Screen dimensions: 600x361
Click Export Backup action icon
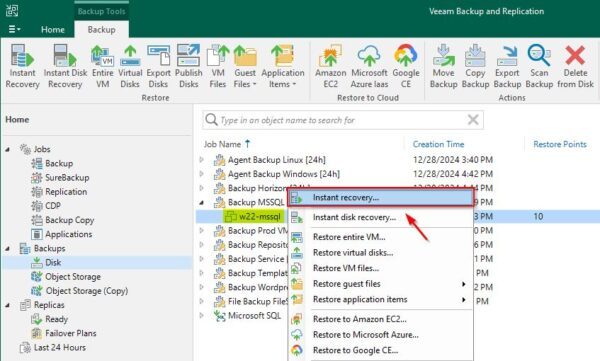pos(507,66)
